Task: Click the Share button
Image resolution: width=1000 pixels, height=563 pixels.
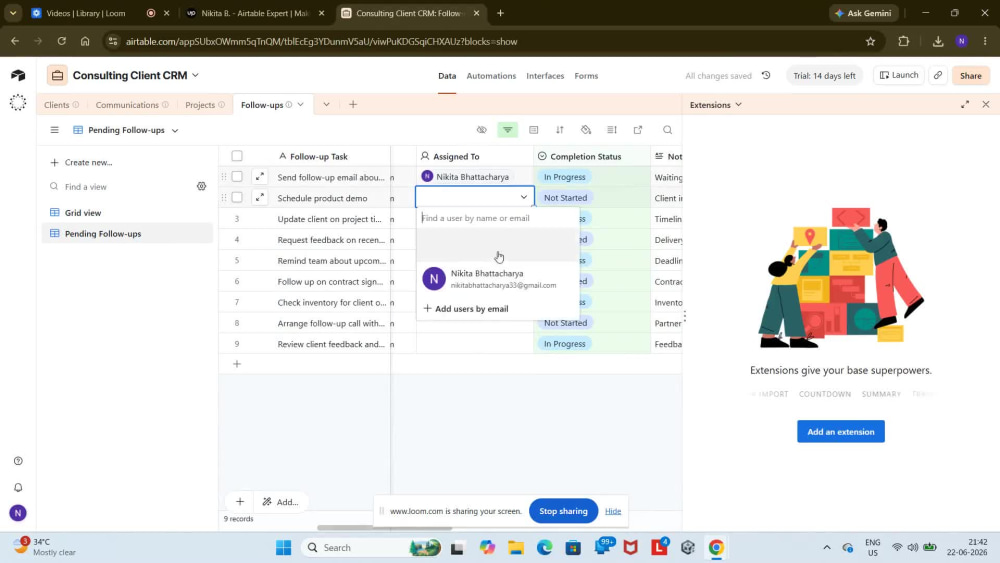Action: tap(971, 75)
